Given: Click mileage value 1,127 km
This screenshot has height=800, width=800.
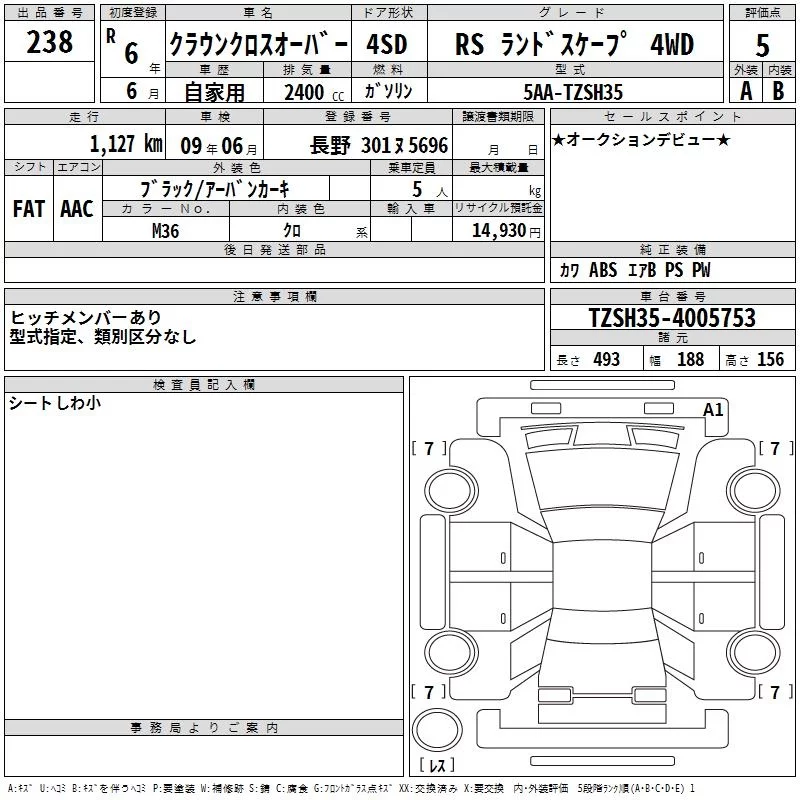Looking at the screenshot, I should tap(126, 144).
